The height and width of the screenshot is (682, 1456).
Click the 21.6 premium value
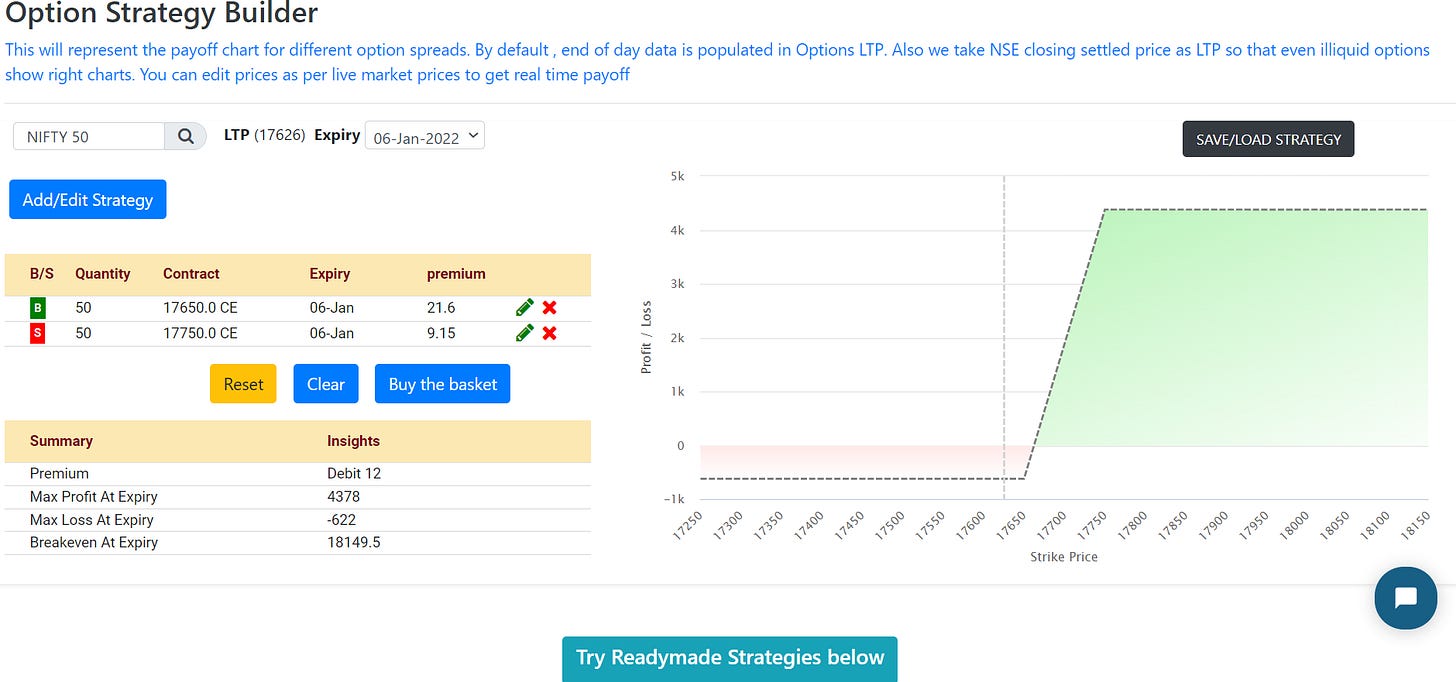(x=441, y=308)
